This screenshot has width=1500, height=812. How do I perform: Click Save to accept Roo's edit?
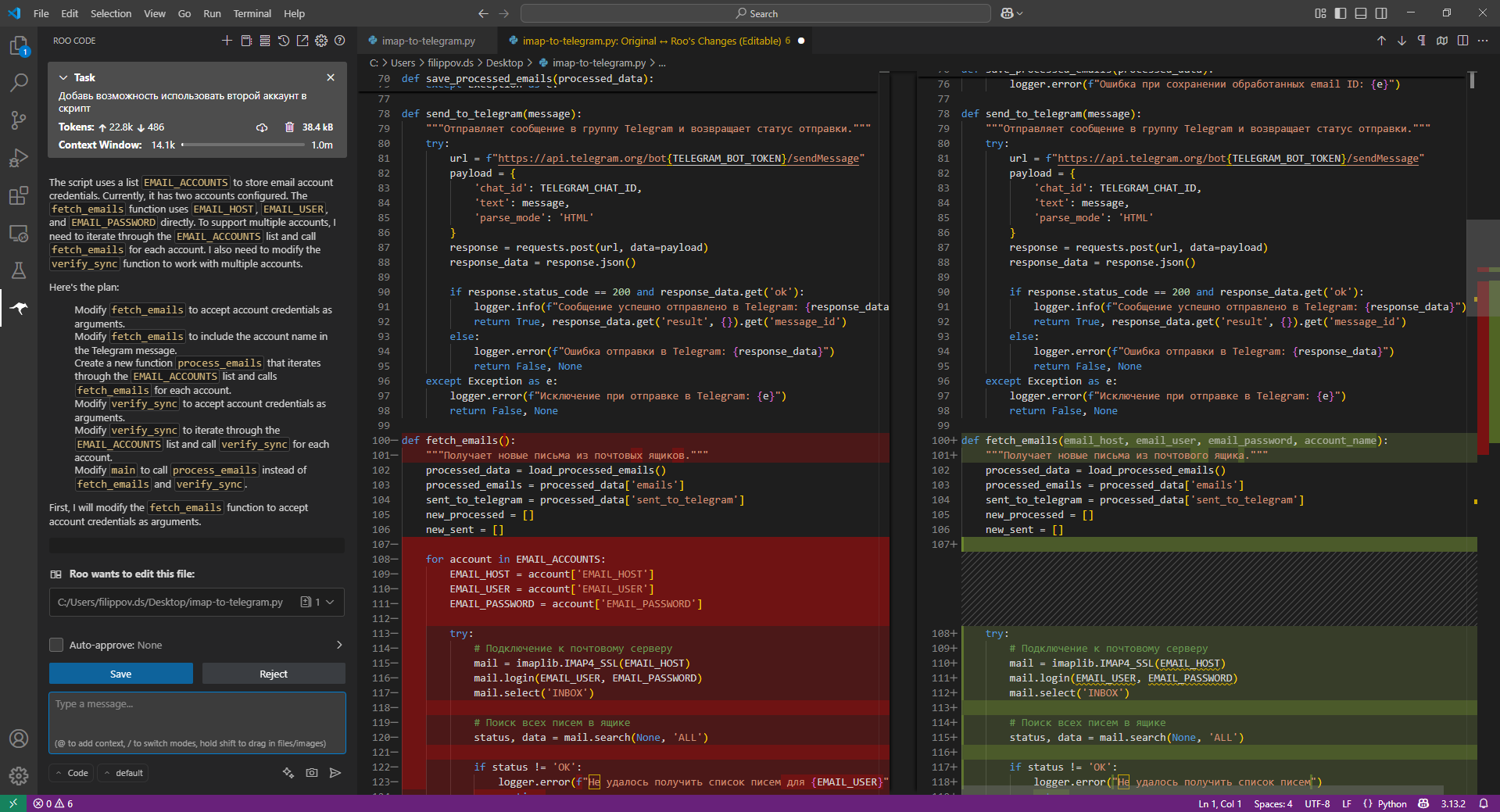(121, 674)
